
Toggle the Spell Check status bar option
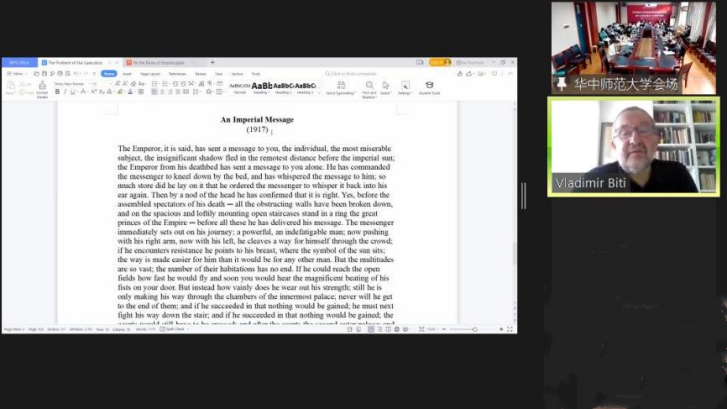click(x=172, y=329)
